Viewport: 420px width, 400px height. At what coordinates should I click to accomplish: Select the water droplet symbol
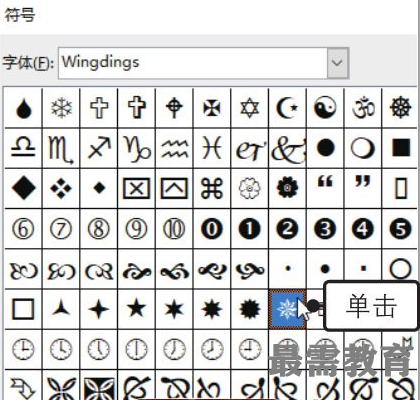(x=24, y=108)
